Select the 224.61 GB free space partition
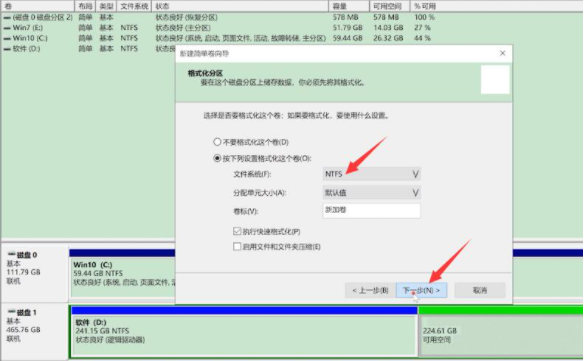The image size is (584, 361). pyautogui.click(x=501, y=335)
